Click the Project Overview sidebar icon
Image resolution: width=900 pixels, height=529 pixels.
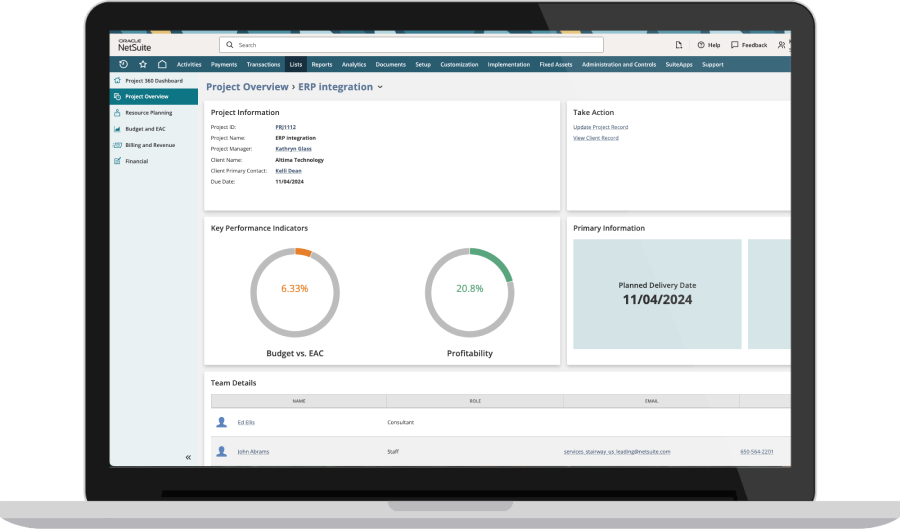117,96
